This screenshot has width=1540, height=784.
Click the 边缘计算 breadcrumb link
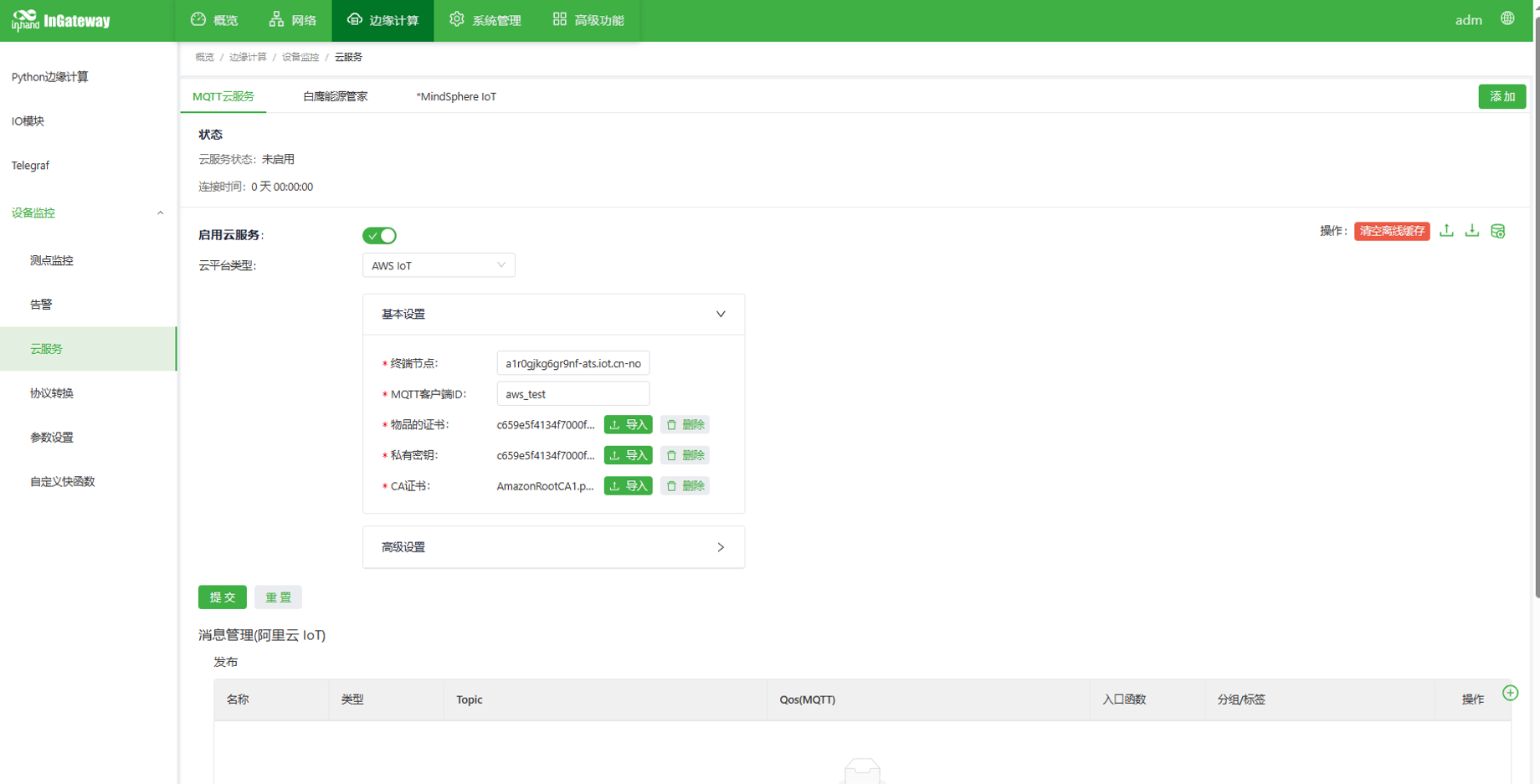[248, 57]
